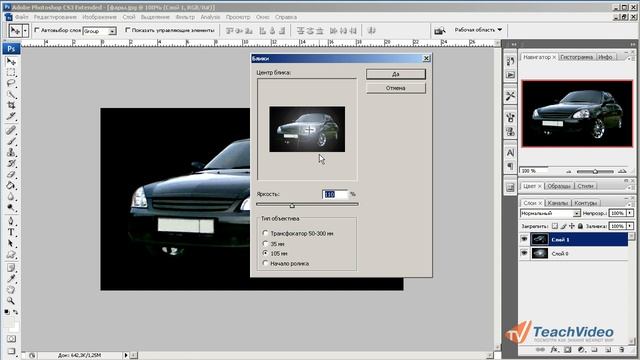Toggle Quick Mask mode icon

click(11, 339)
